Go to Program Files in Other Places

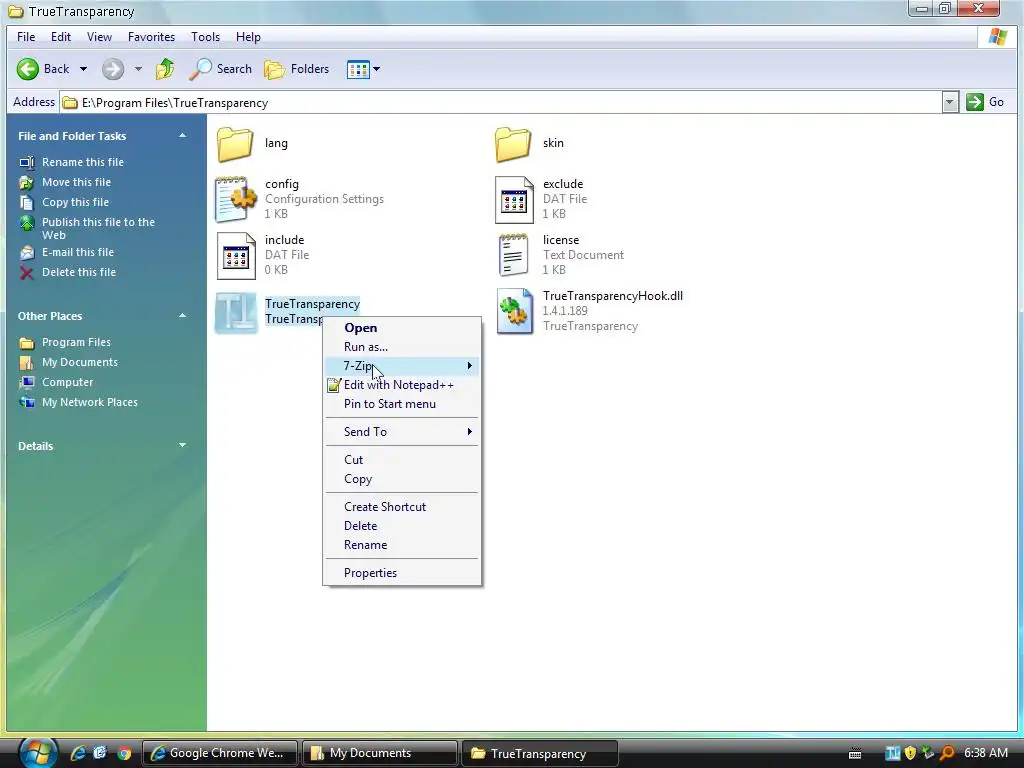coord(76,342)
